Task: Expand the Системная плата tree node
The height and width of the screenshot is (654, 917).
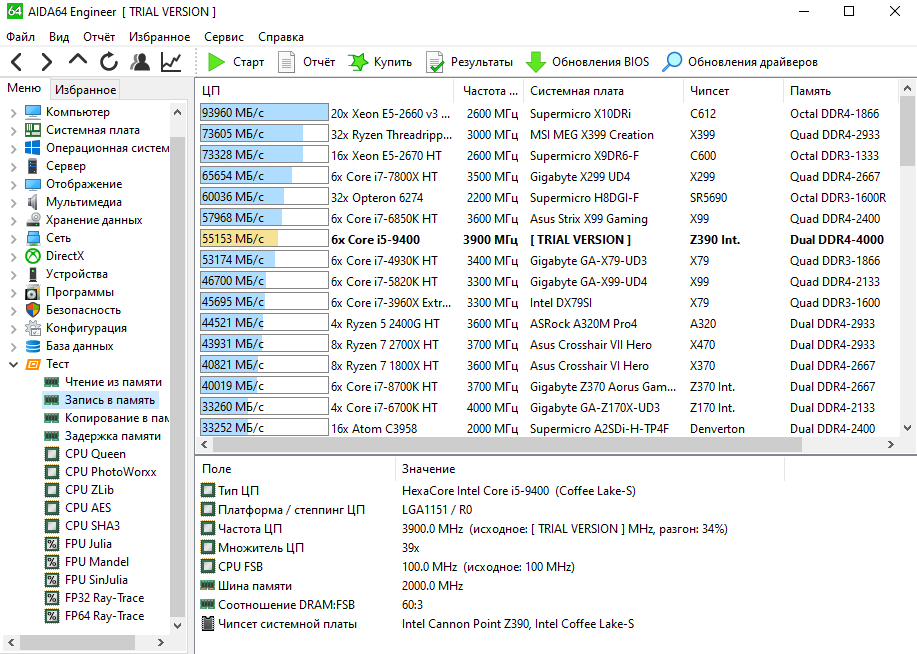Action: coord(13,130)
